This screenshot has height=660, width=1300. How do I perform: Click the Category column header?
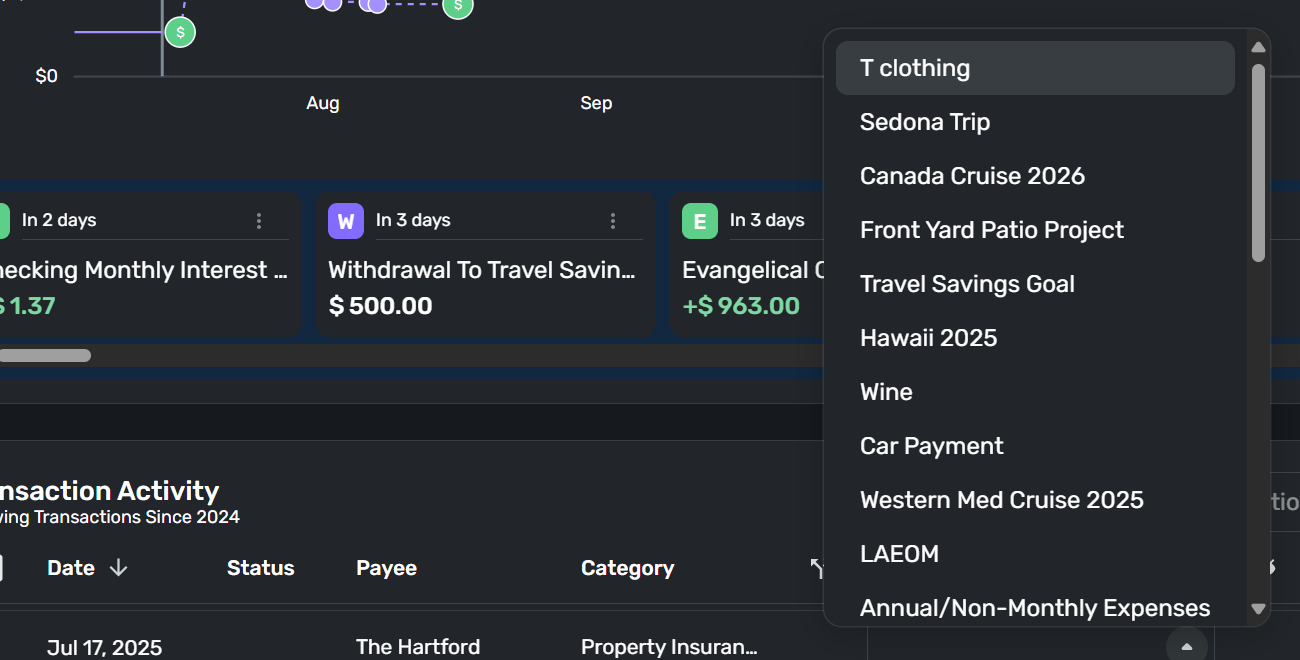(627, 568)
